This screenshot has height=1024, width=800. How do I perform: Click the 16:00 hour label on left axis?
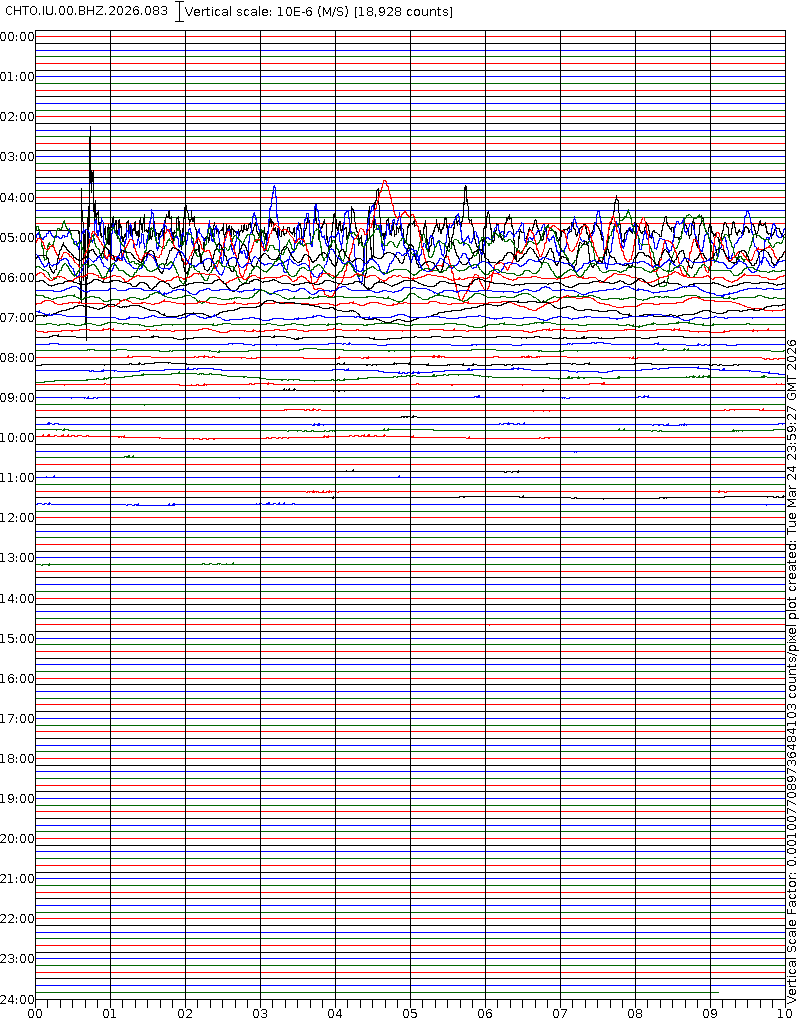click(17, 679)
